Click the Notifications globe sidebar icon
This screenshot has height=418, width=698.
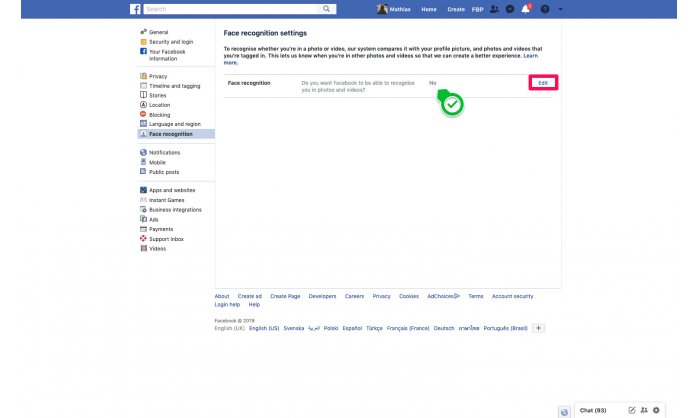(143, 152)
